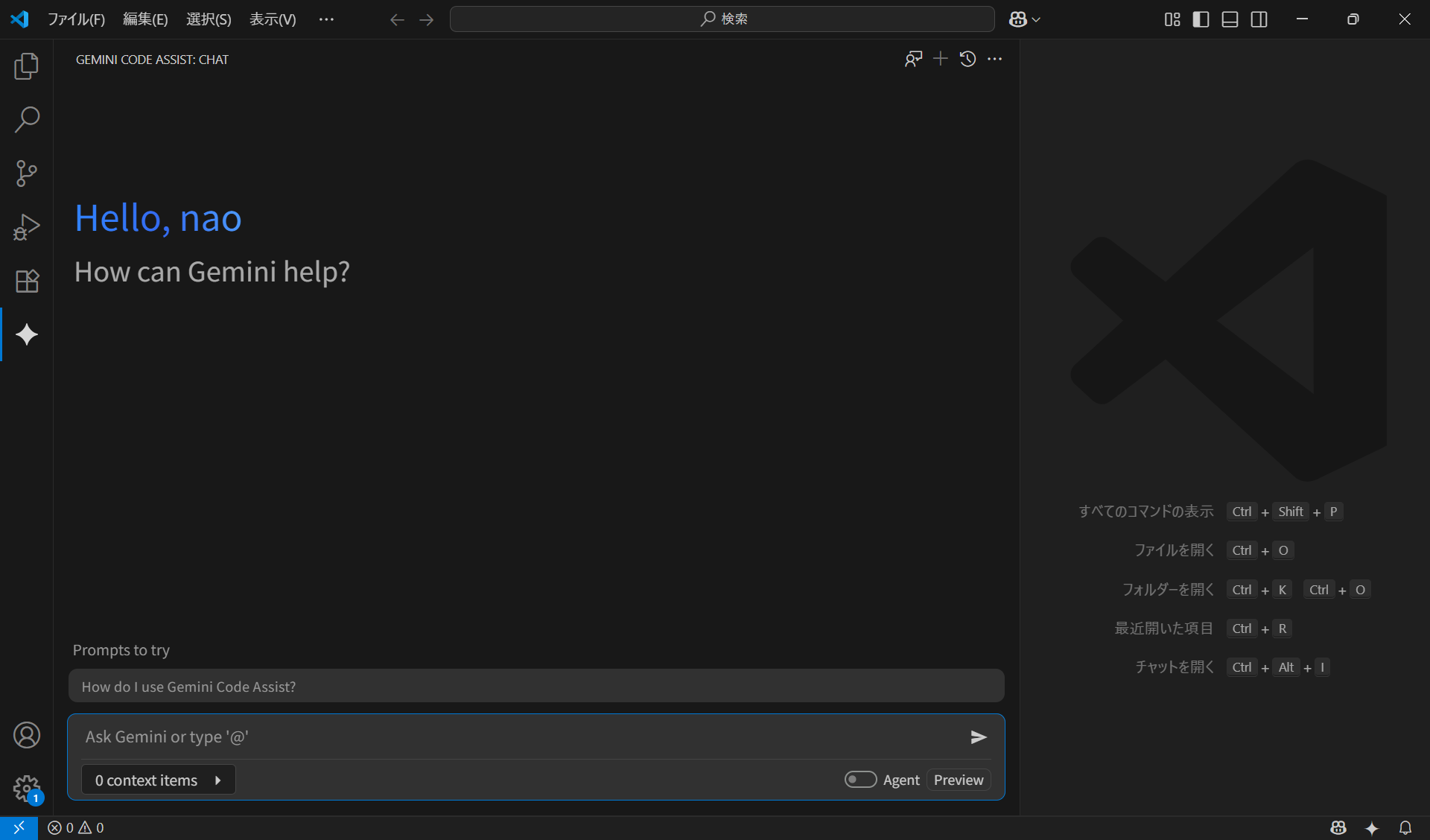Click the GEMINI CODE ASSIST: CHAT title
This screenshot has height=840, width=1430.
152,60
